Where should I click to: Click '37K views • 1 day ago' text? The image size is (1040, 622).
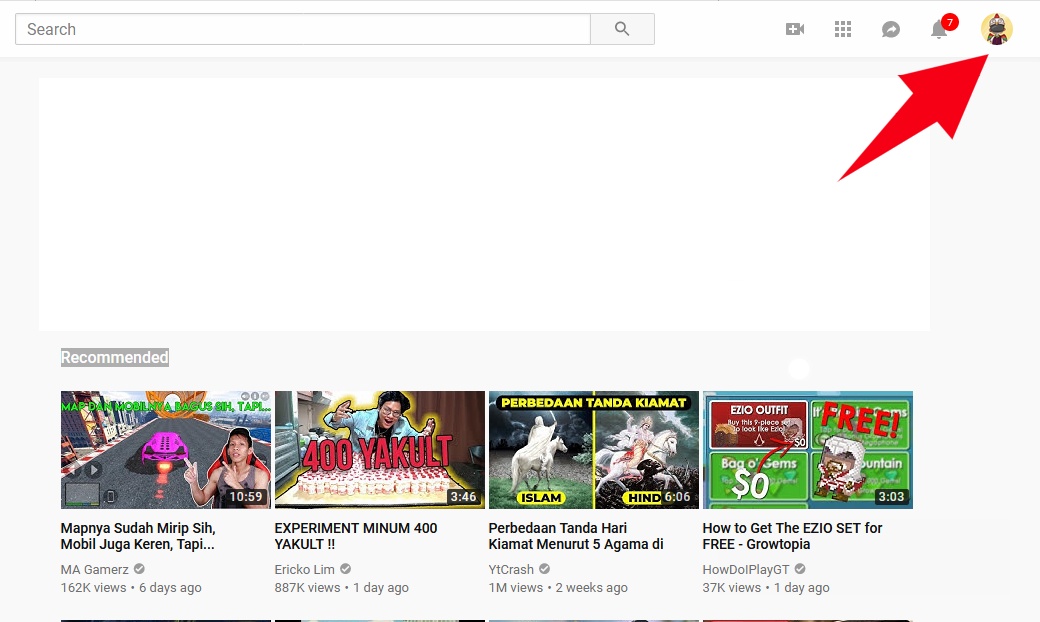coord(766,588)
